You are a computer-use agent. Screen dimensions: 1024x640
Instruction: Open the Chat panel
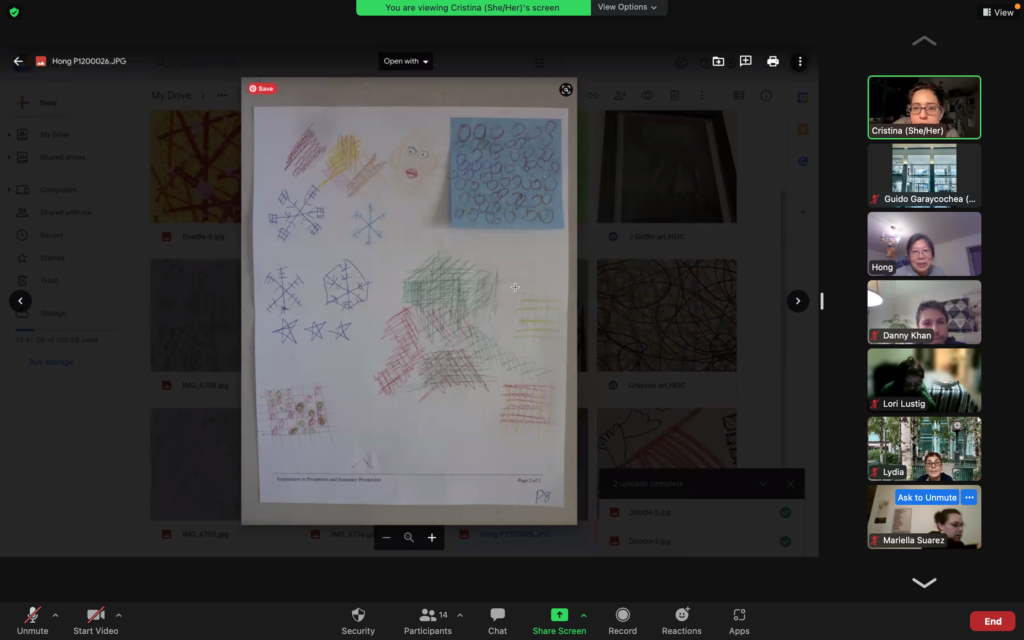[497, 615]
